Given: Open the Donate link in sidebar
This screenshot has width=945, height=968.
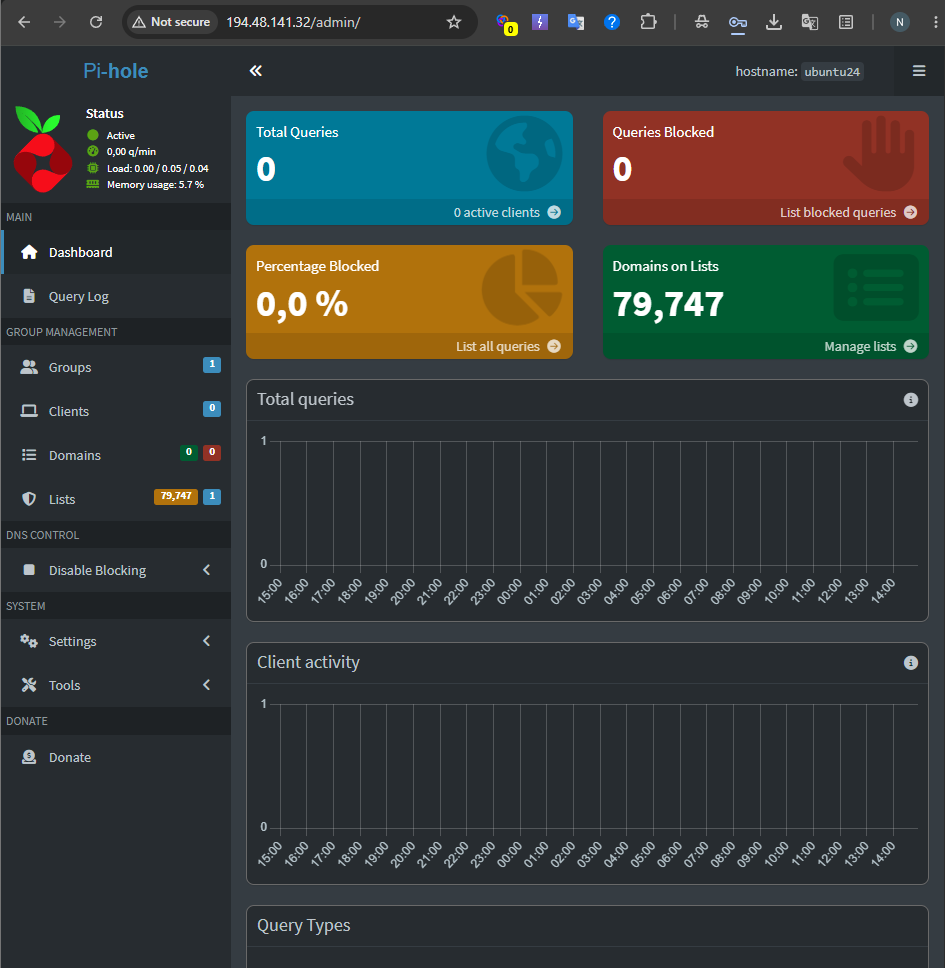Looking at the screenshot, I should (116, 757).
